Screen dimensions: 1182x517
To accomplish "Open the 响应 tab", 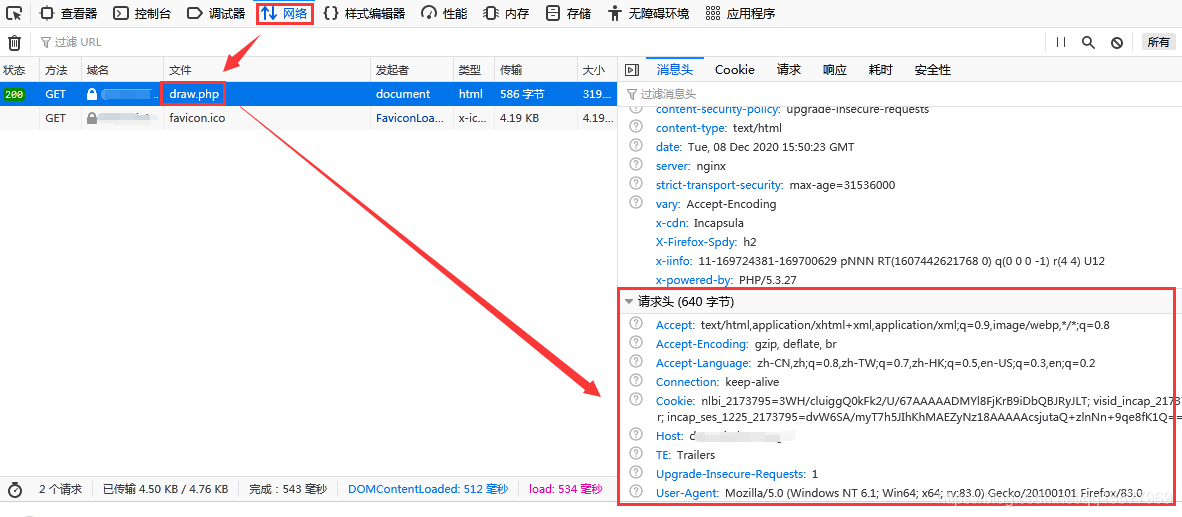I will point(834,70).
